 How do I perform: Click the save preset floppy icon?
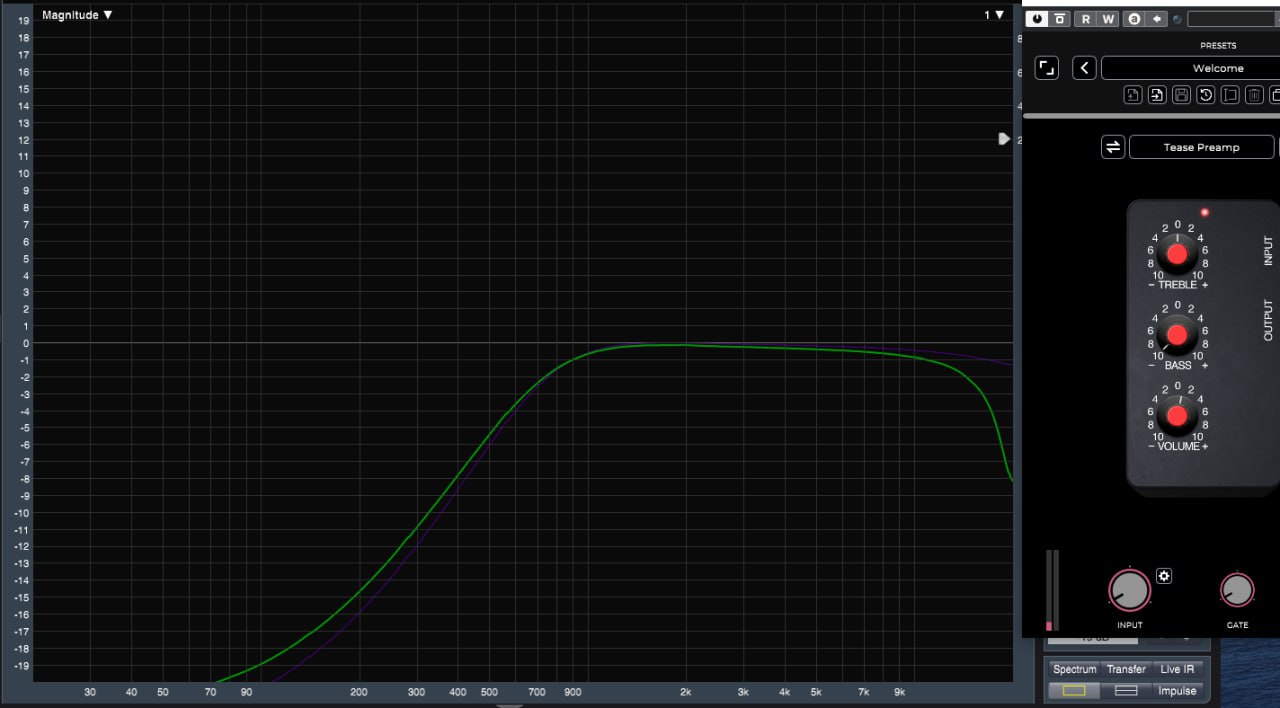point(1181,95)
